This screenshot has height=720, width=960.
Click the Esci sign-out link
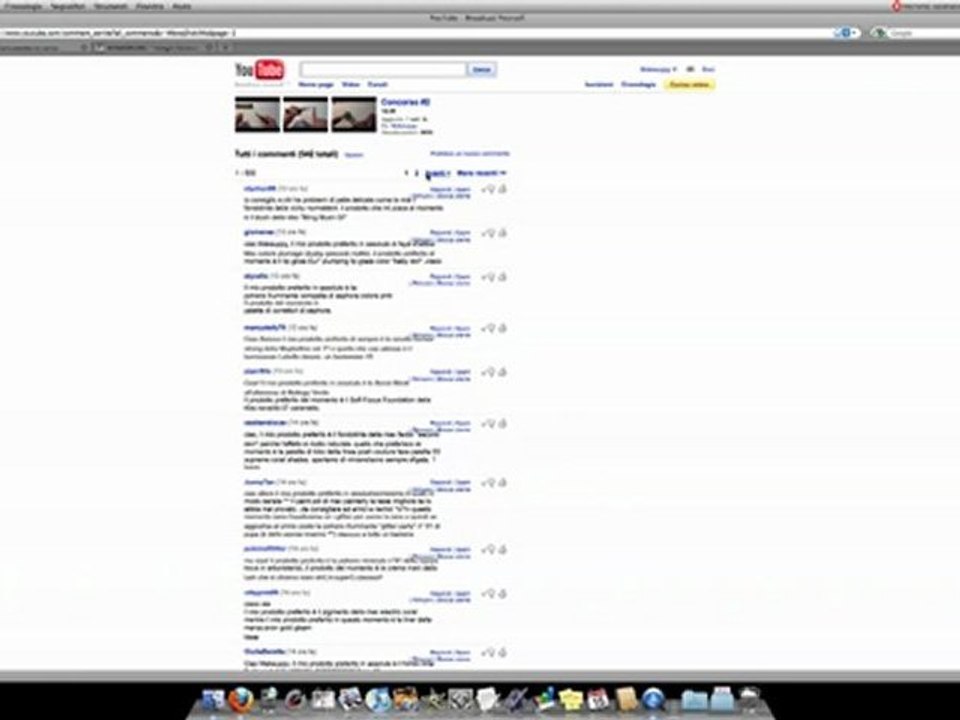708,69
